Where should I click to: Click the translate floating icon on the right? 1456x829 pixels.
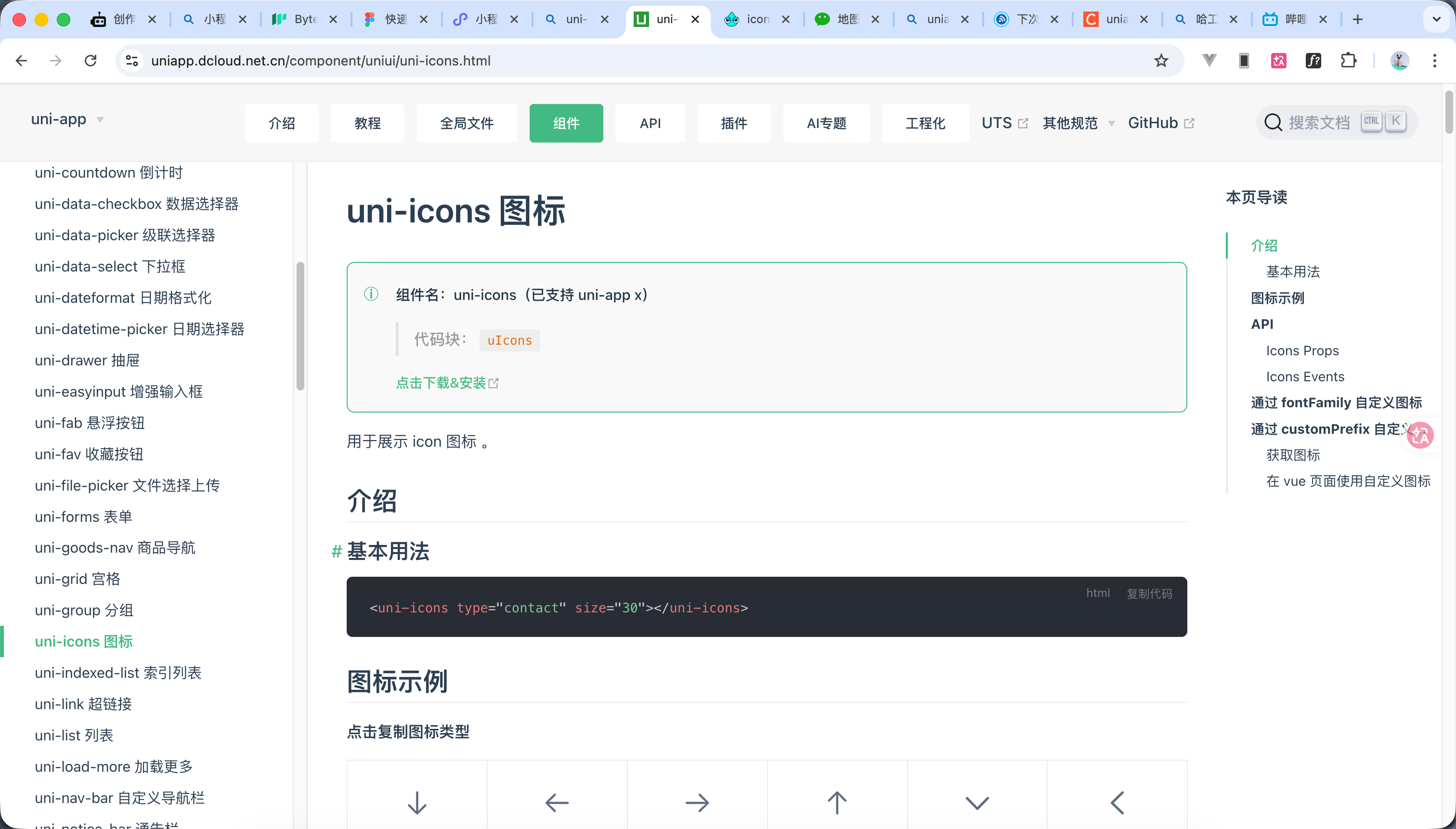click(1419, 435)
